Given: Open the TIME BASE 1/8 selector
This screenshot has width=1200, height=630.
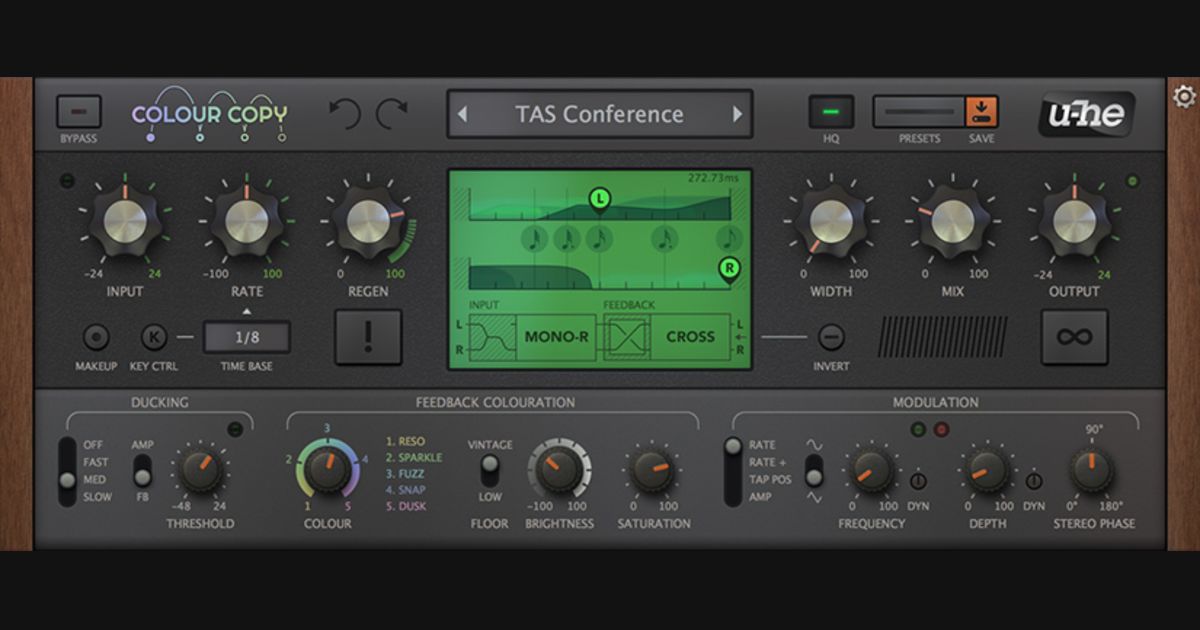Looking at the screenshot, I should click(246, 336).
